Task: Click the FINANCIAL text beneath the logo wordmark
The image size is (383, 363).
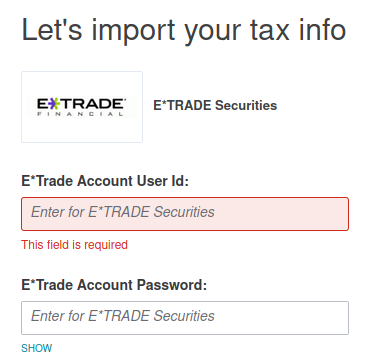Action: click(x=80, y=114)
